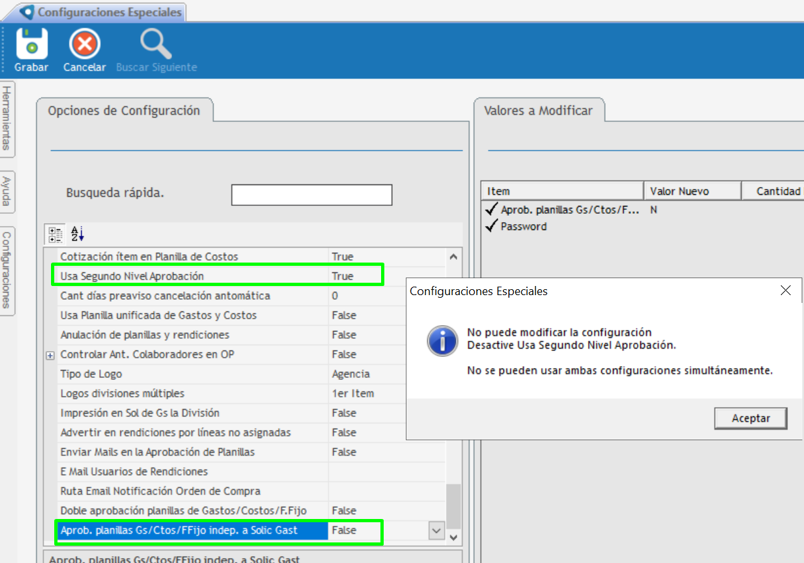The height and width of the screenshot is (563, 804).
Task: Click scroll up arrow in options list
Action: pos(453,257)
